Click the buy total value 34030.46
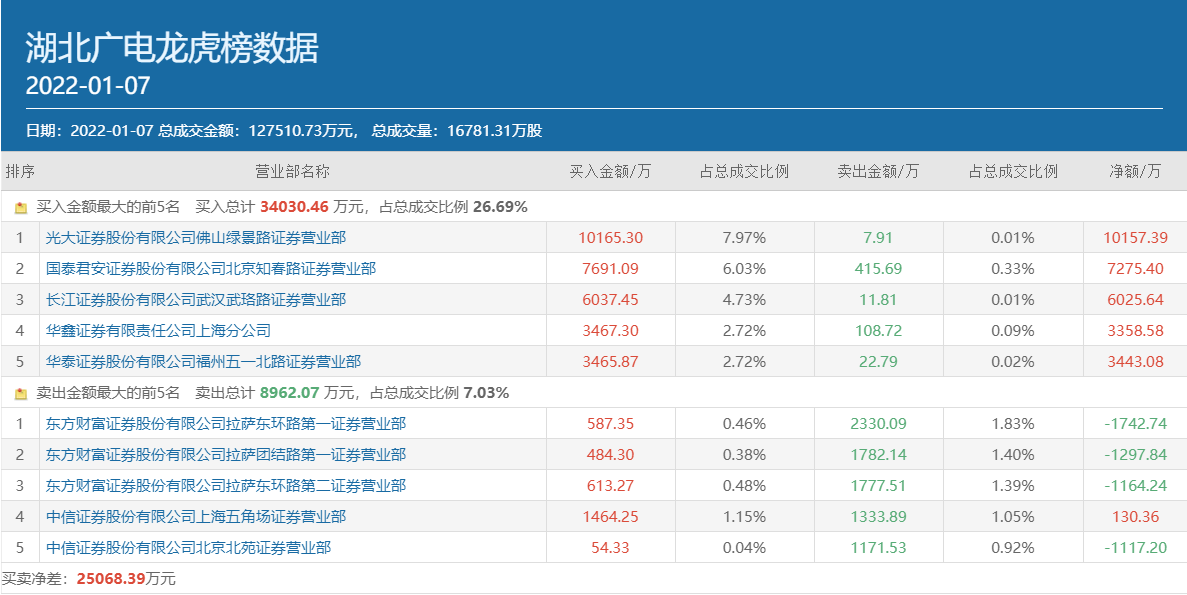1187x595 pixels. pos(294,207)
